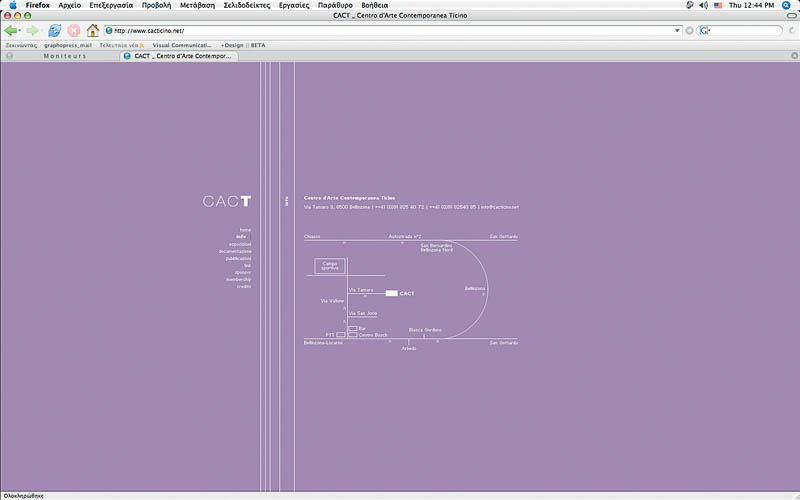Go to the home link in site navigation
The height and width of the screenshot is (500, 800).
point(245,230)
